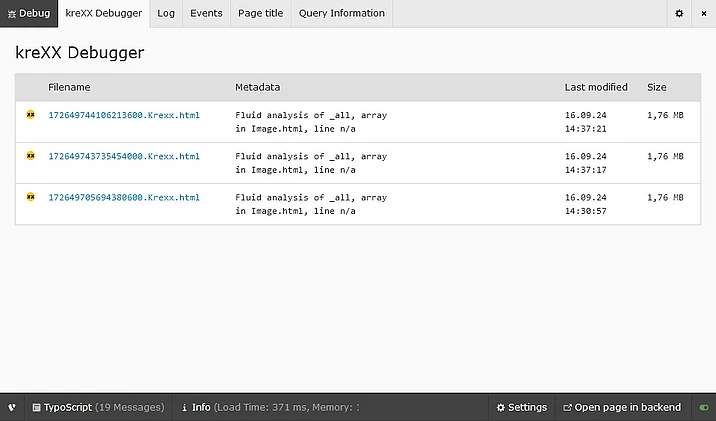Open the Page title tab
716x421 pixels.
click(x=260, y=13)
